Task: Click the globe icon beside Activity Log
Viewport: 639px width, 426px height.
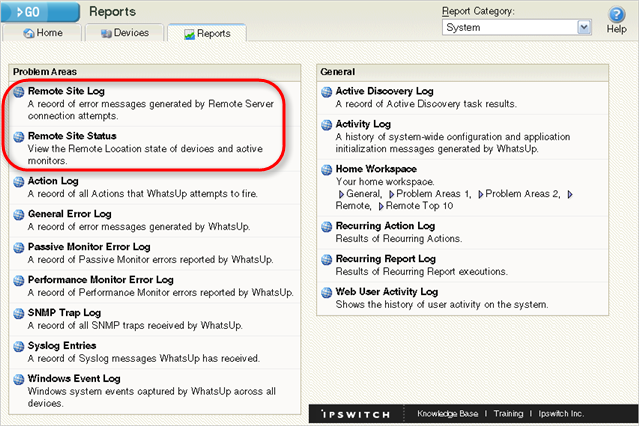Action: click(326, 125)
